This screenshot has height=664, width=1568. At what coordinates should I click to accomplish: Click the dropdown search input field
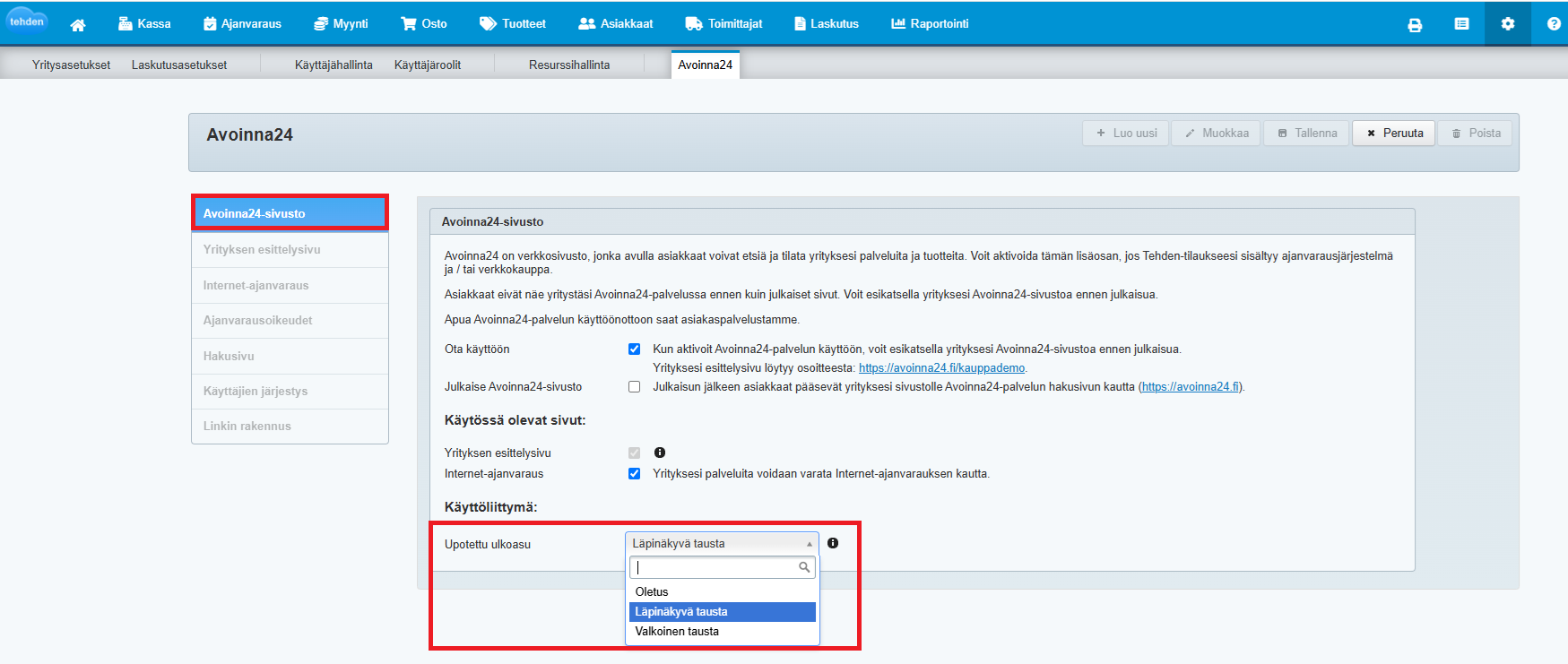click(715, 567)
